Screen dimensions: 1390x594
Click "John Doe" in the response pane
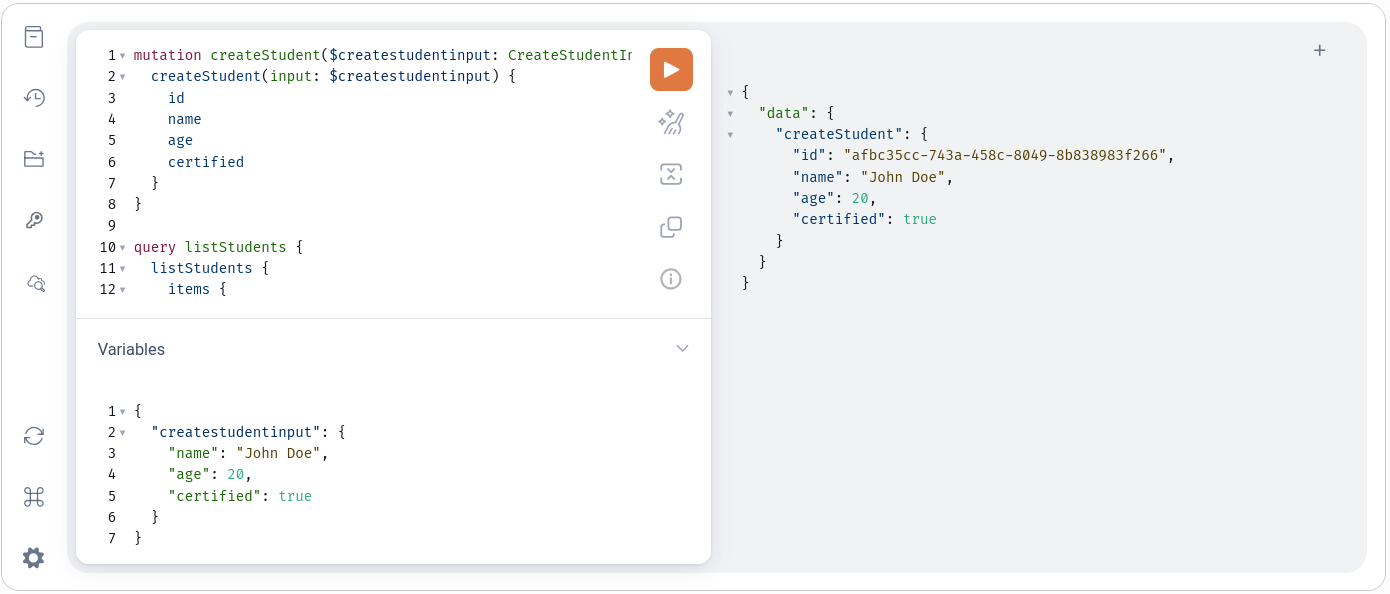(x=903, y=177)
